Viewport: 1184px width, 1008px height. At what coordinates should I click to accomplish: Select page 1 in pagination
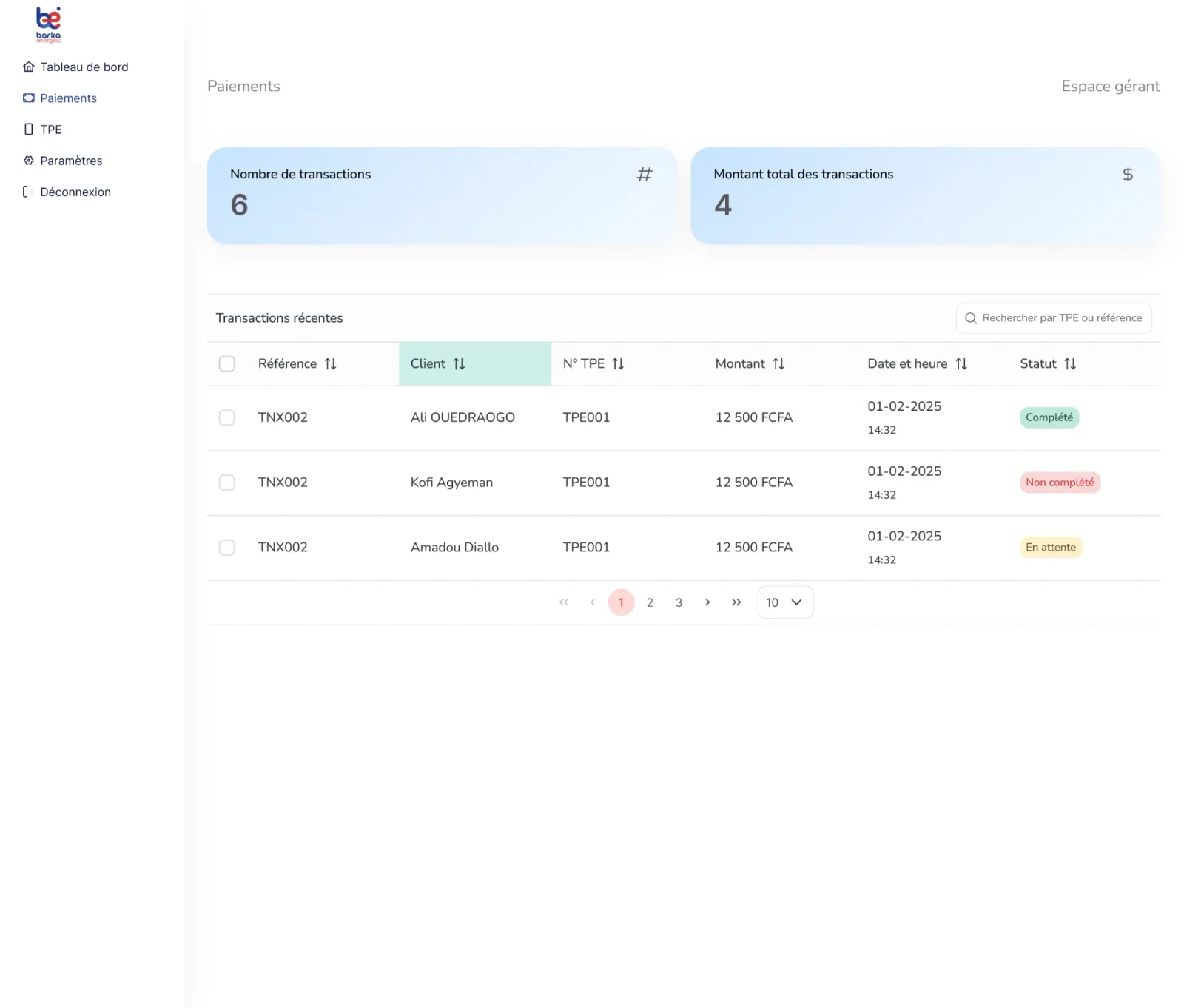pyautogui.click(x=622, y=602)
